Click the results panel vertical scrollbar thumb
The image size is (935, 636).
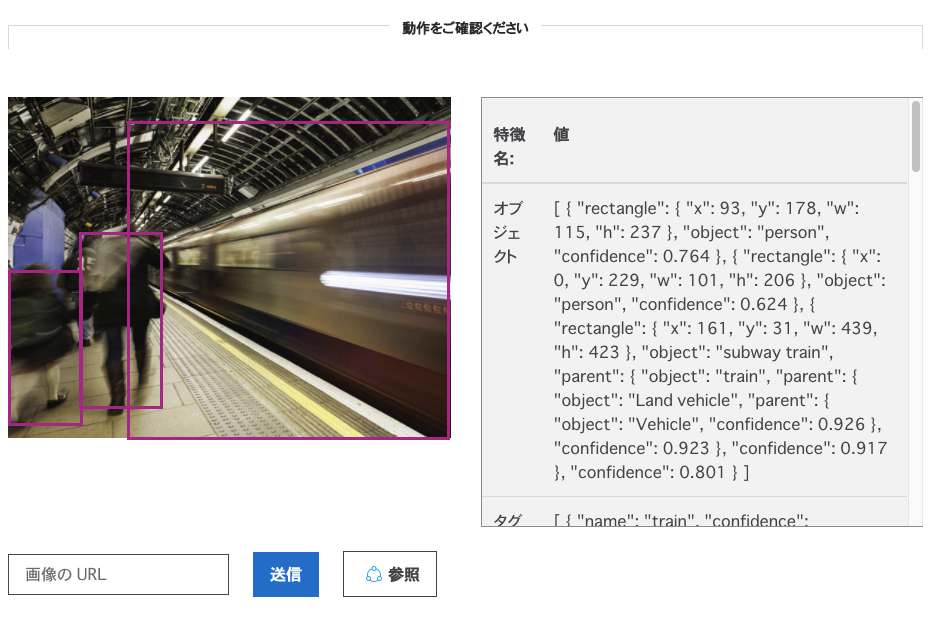(x=916, y=136)
